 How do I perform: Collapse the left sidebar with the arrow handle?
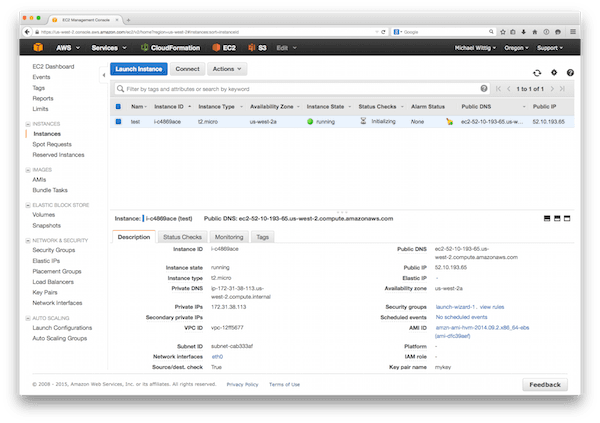[x=104, y=72]
